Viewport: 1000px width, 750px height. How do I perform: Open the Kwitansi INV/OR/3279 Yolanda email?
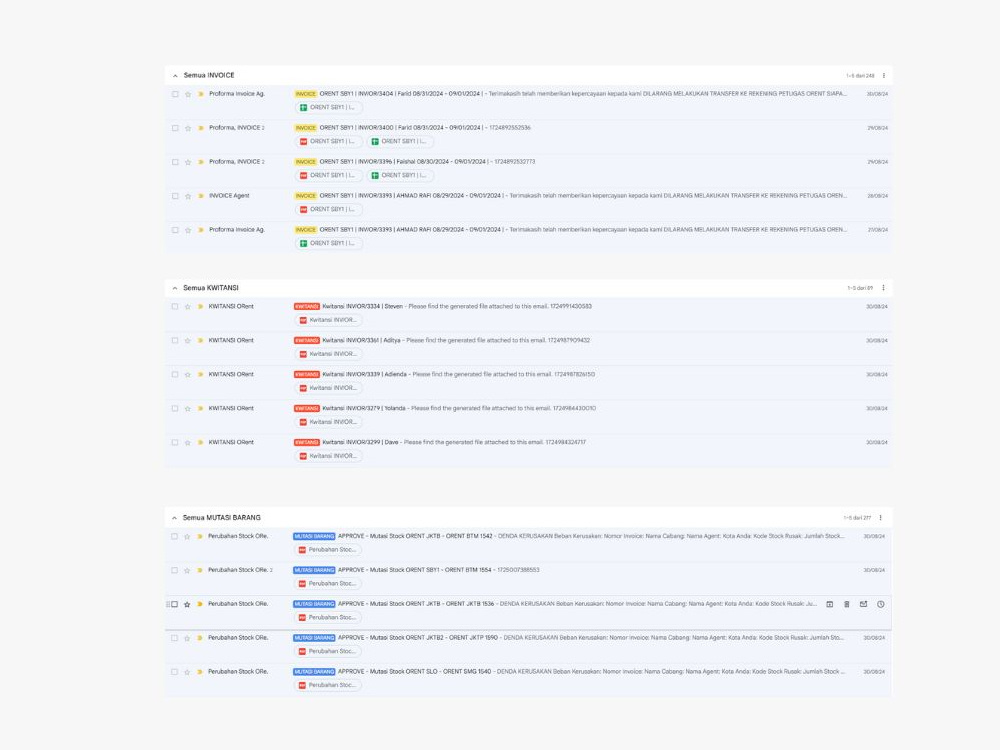coord(529,415)
